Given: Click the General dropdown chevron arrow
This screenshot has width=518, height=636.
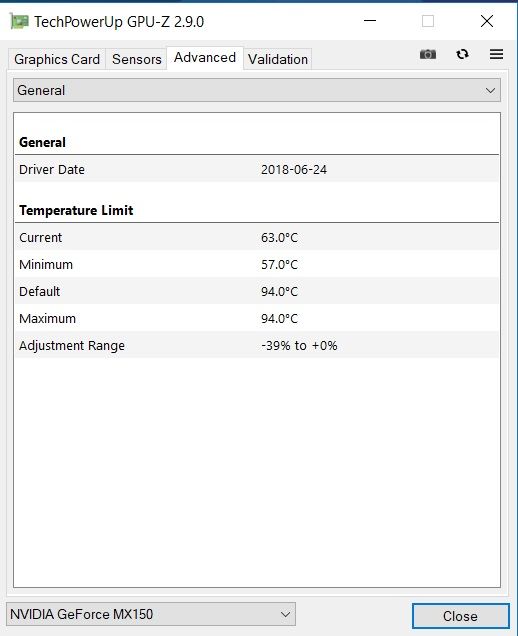Looking at the screenshot, I should pyautogui.click(x=490, y=90).
